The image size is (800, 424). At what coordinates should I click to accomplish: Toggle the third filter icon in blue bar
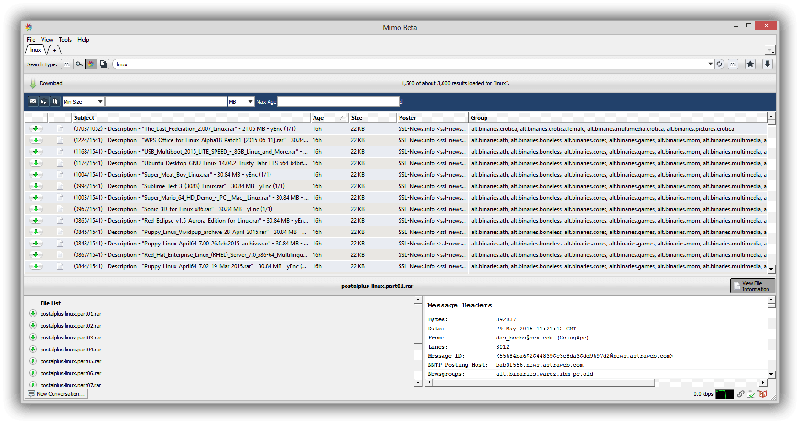tap(55, 102)
